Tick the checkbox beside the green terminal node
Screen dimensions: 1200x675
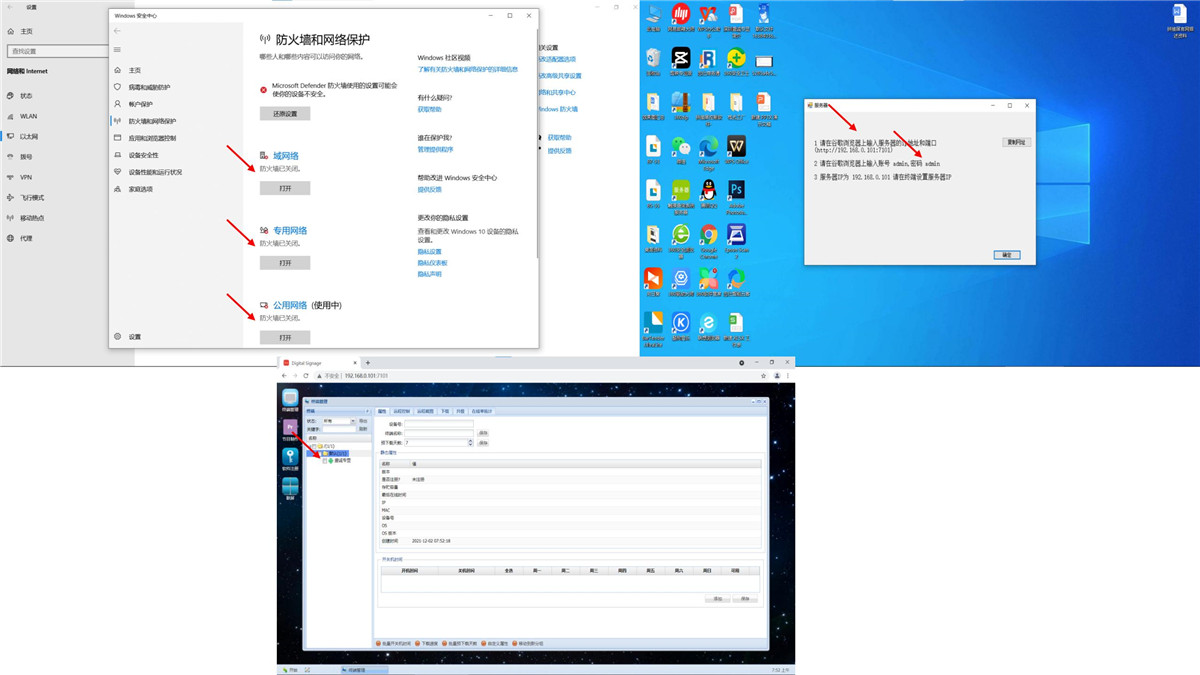pyautogui.click(x=325, y=460)
